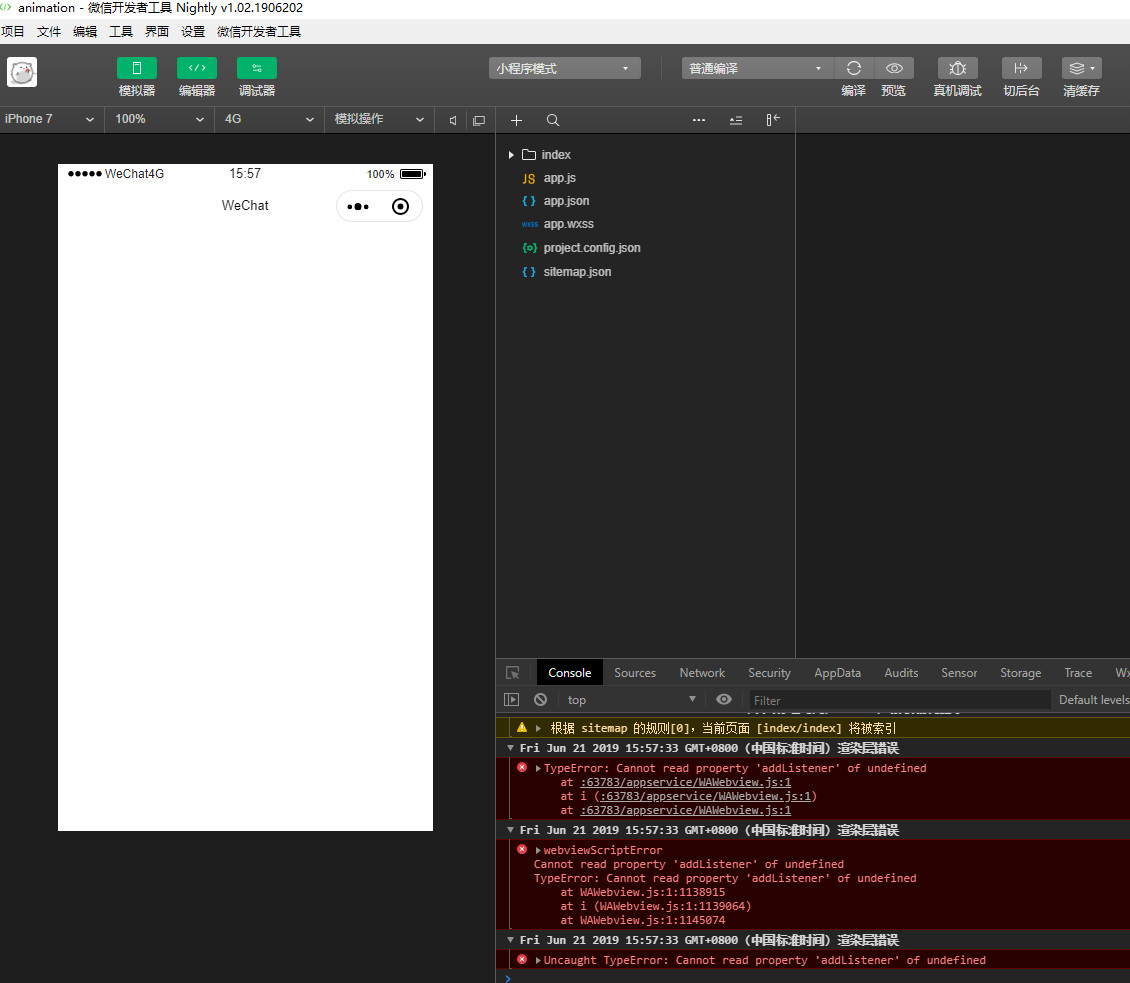
Task: Expand the TypeError addListener error arrow
Action: pos(538,768)
